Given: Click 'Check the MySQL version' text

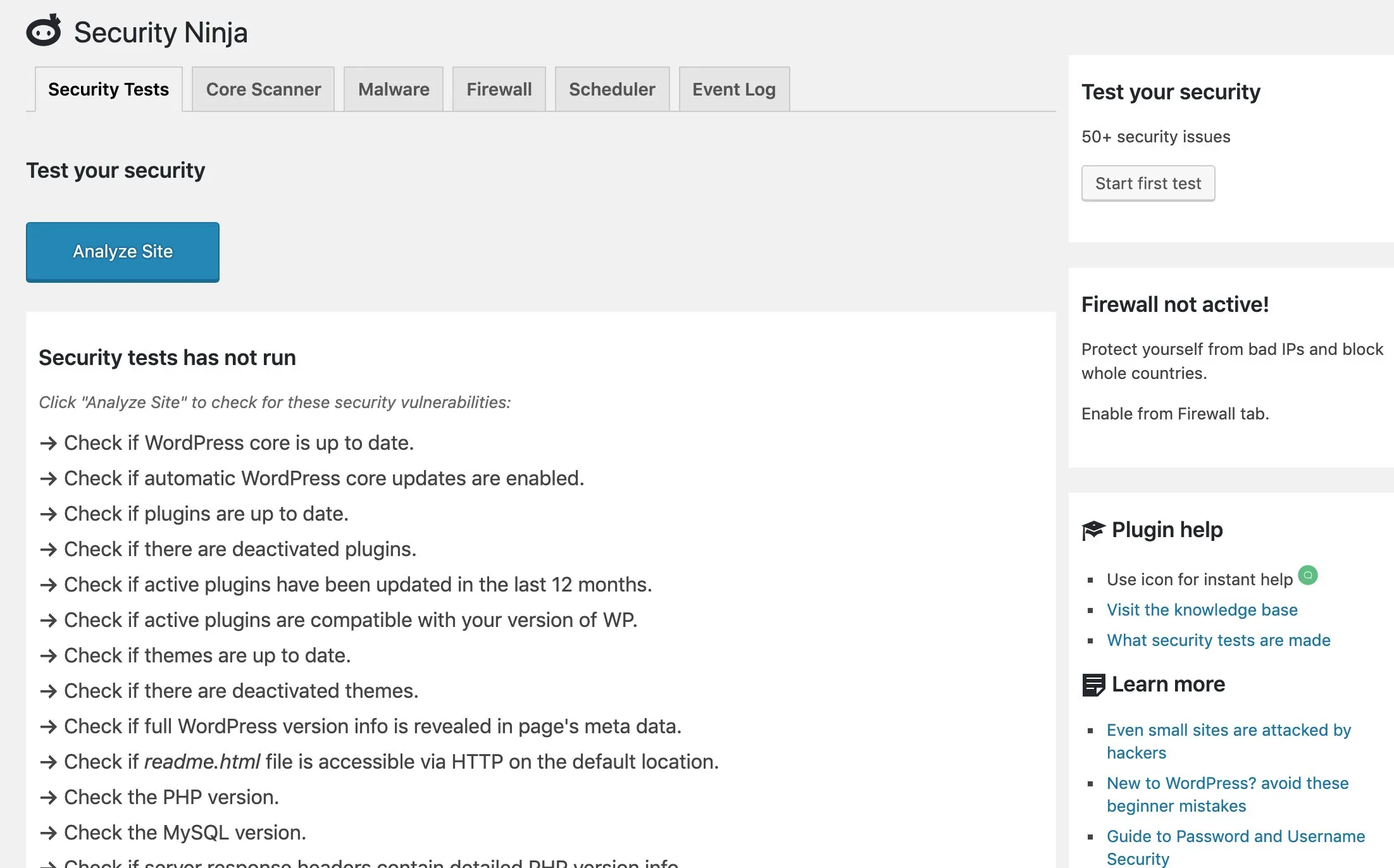Looking at the screenshot, I should coord(185,833).
